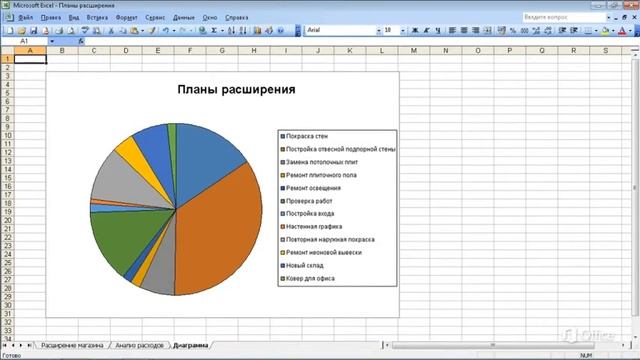The width and height of the screenshot is (640, 360).
Task: Open Paste options dropdown arrow
Action: tap(142, 30)
